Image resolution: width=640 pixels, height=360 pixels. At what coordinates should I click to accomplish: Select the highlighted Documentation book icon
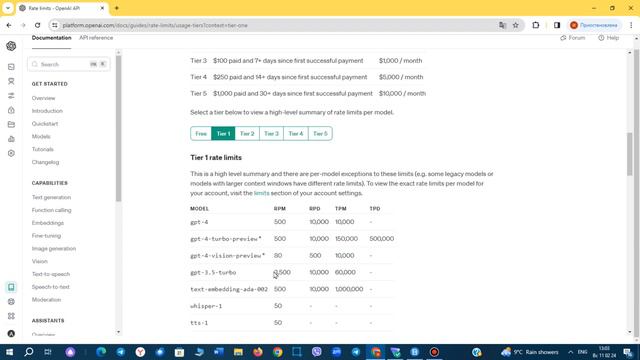(x=11, y=287)
